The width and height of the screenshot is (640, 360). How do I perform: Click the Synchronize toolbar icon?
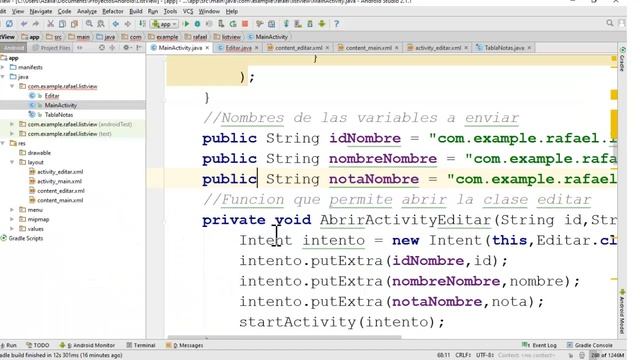click(x=9, y=24)
